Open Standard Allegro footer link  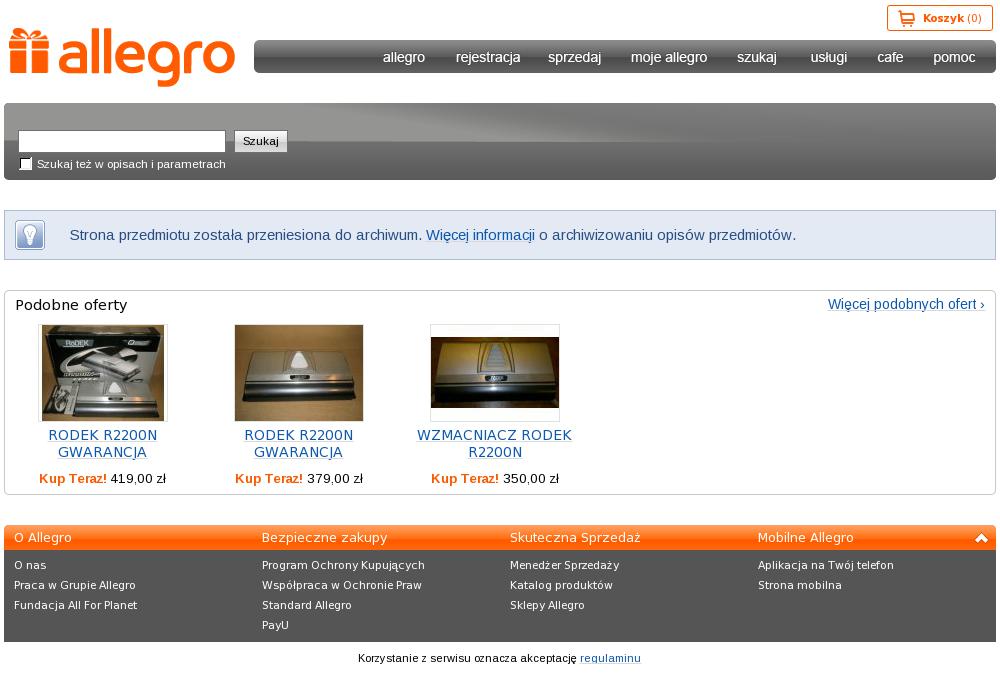306,605
